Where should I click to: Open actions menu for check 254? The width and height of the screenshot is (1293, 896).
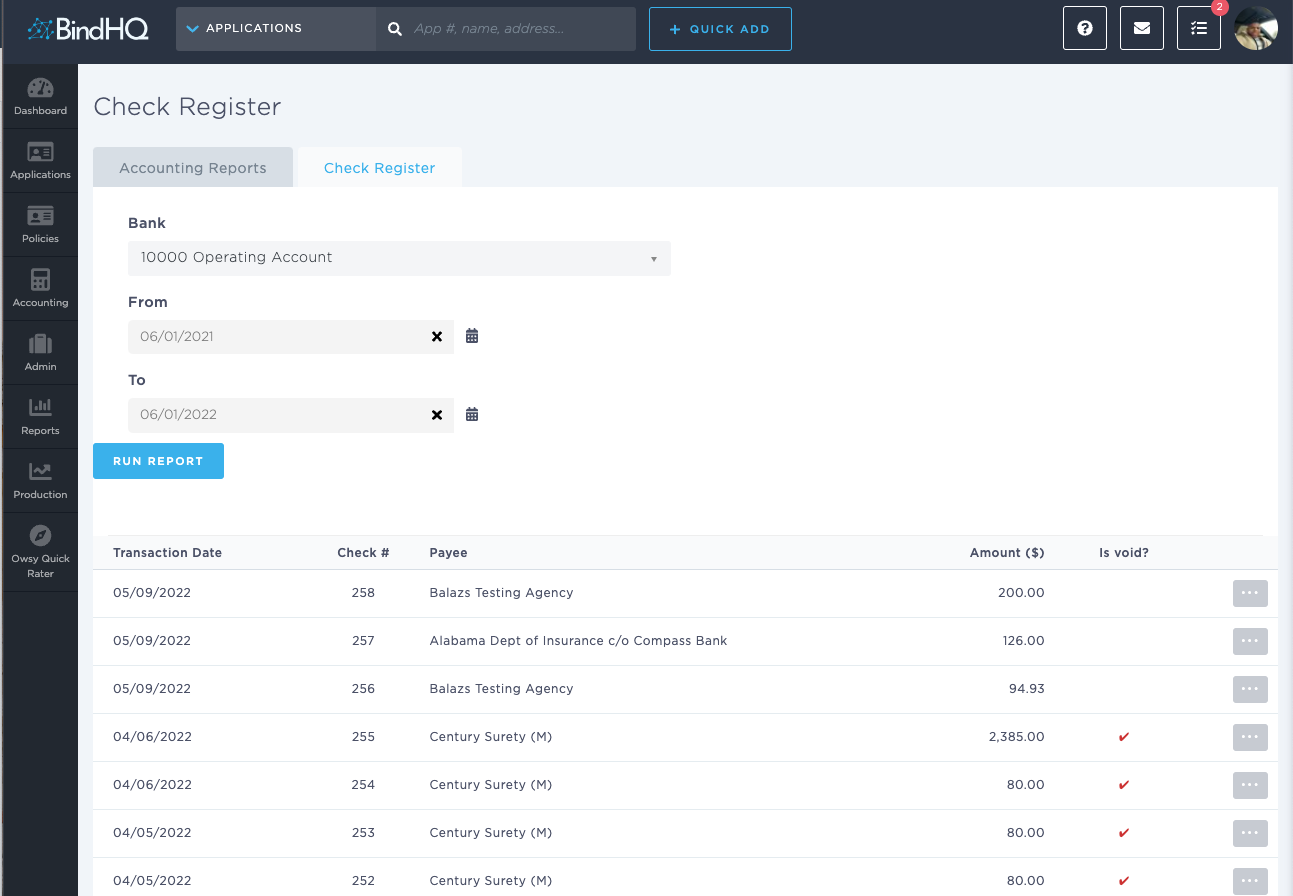1250,785
